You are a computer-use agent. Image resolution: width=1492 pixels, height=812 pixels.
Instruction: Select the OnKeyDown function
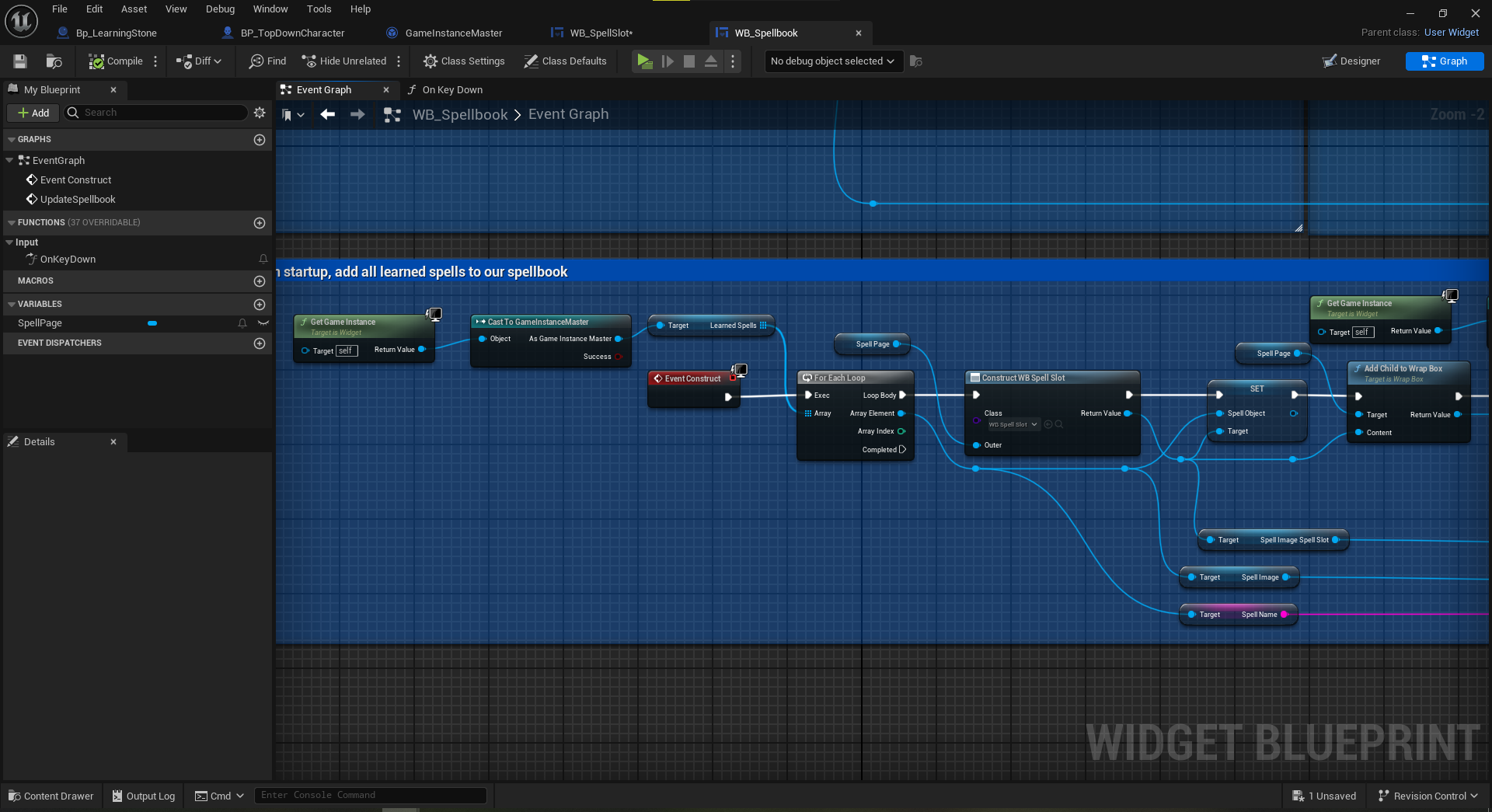(x=68, y=260)
